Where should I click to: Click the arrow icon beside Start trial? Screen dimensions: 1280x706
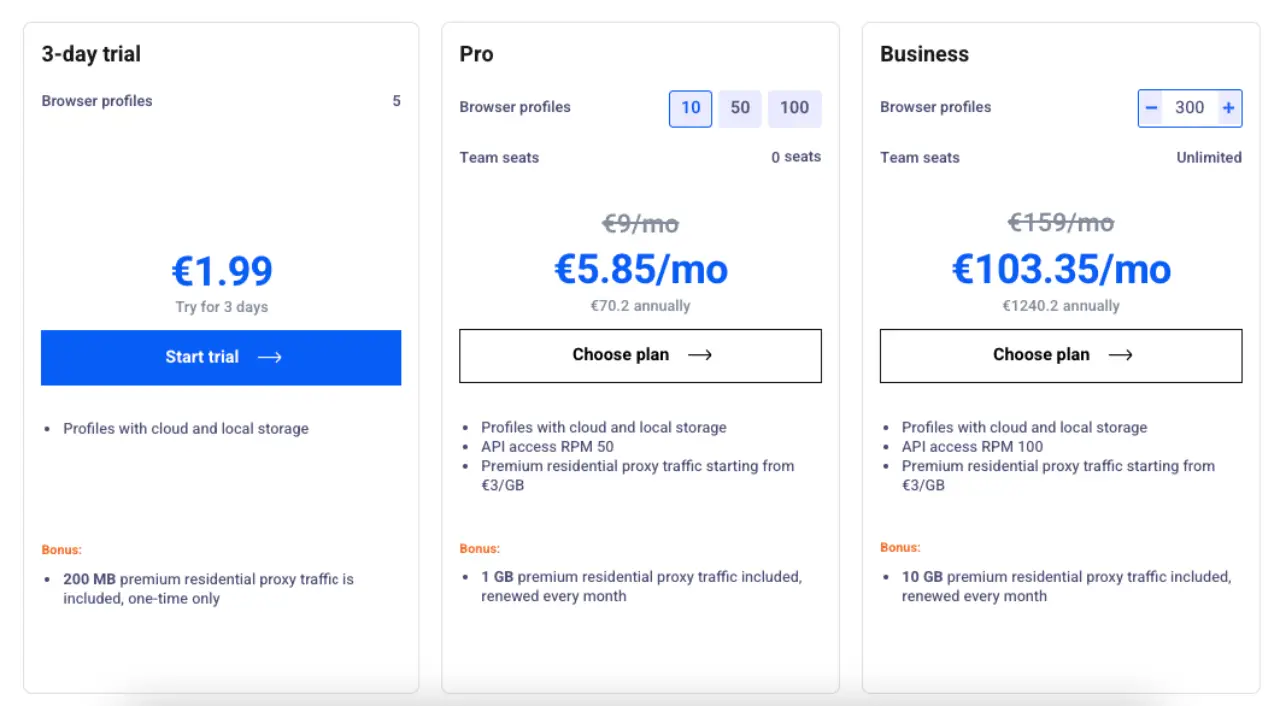(x=269, y=357)
